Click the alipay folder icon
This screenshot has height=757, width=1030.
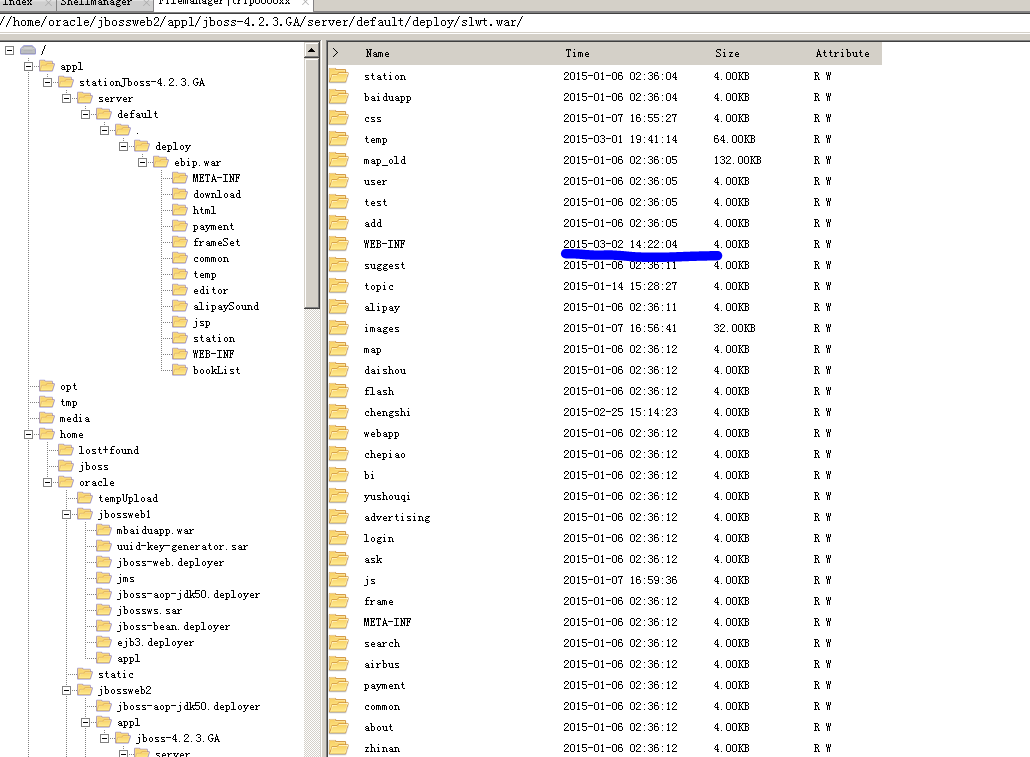click(x=339, y=307)
